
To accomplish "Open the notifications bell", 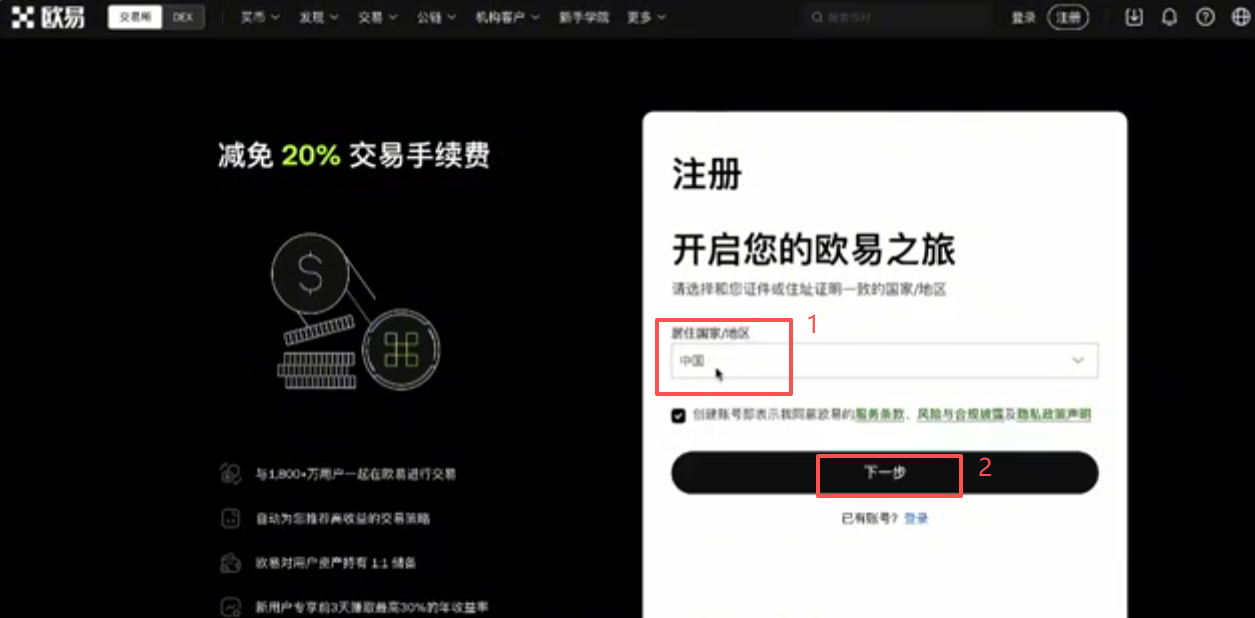I will [x=1169, y=17].
